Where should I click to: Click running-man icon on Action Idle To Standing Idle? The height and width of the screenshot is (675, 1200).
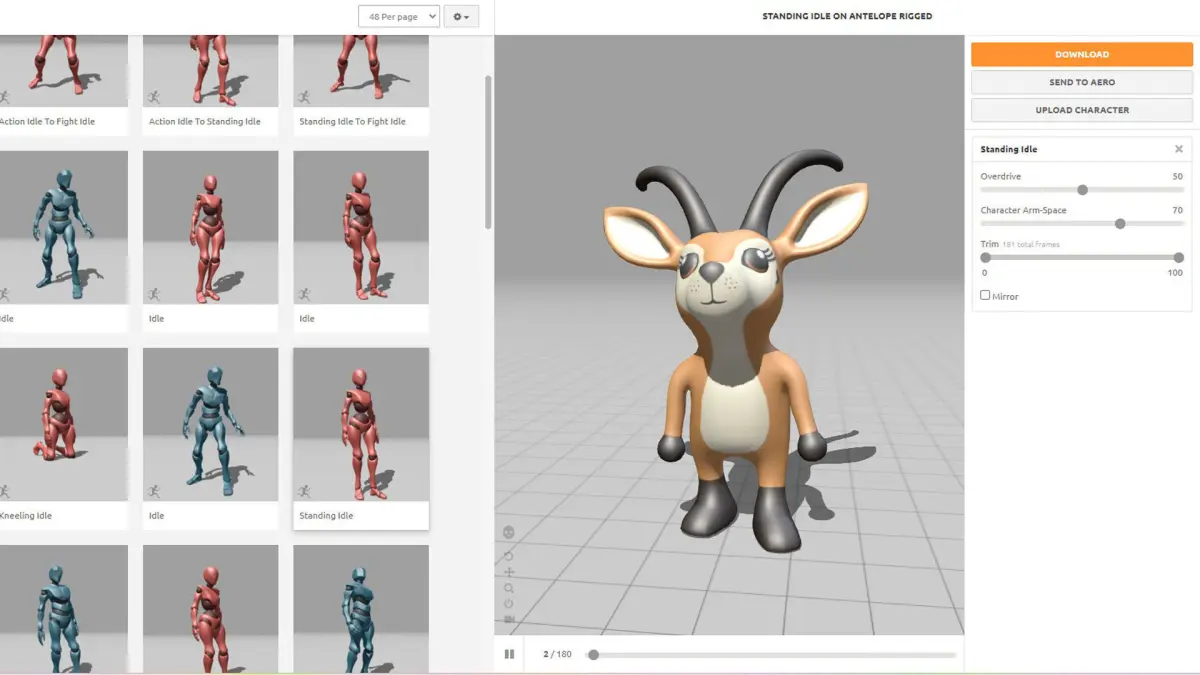point(153,97)
